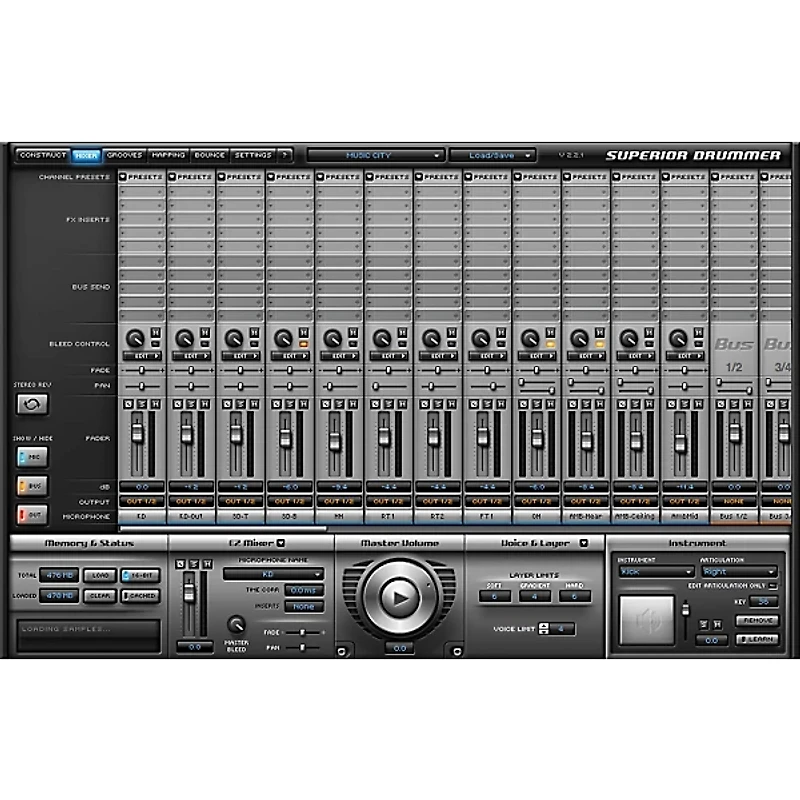Toggle orange bleed indicator on AMB-Near channel
The width and height of the screenshot is (800, 800).
(600, 344)
